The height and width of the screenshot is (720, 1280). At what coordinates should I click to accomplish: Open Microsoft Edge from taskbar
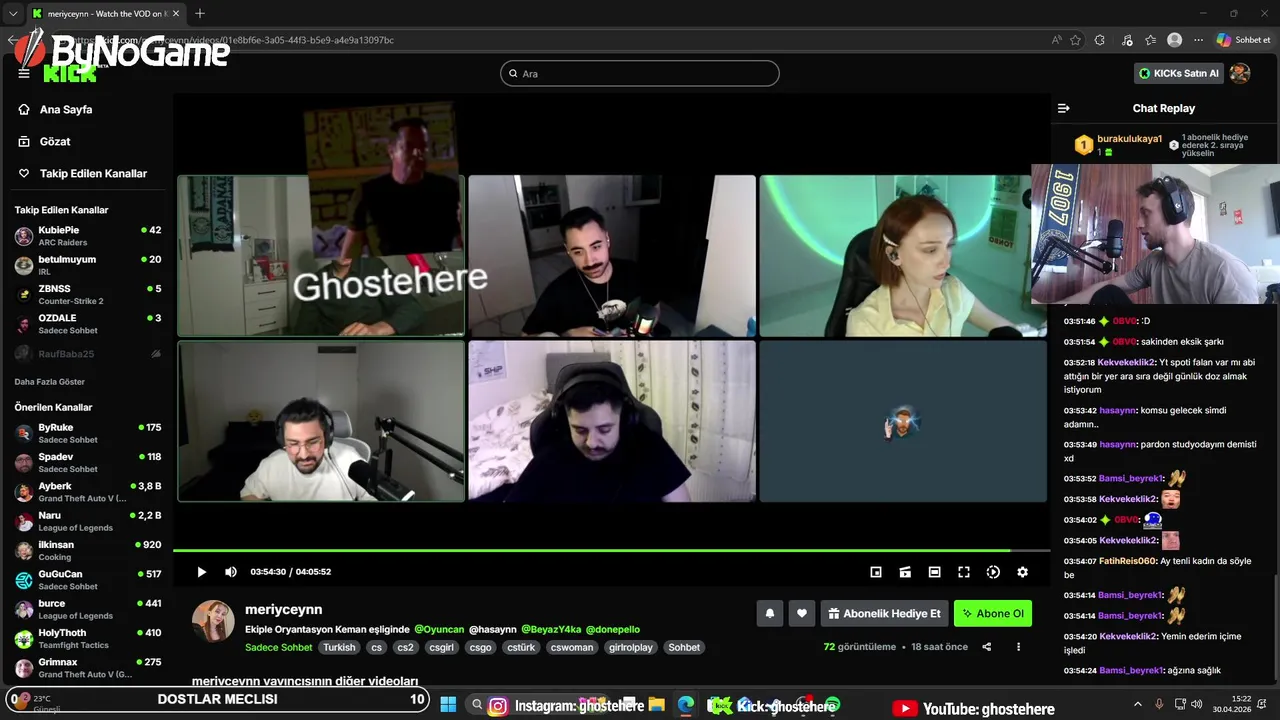(x=686, y=705)
